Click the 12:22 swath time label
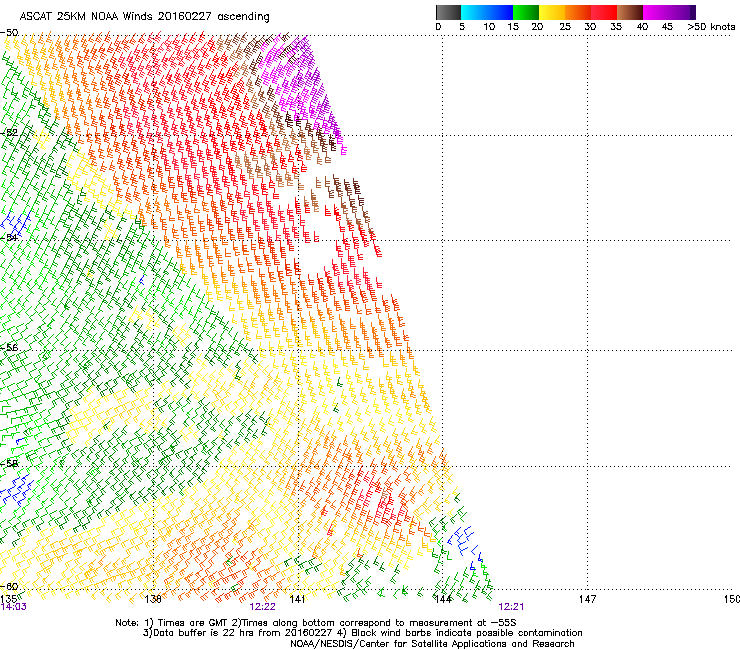The image size is (740, 650). click(x=262, y=607)
